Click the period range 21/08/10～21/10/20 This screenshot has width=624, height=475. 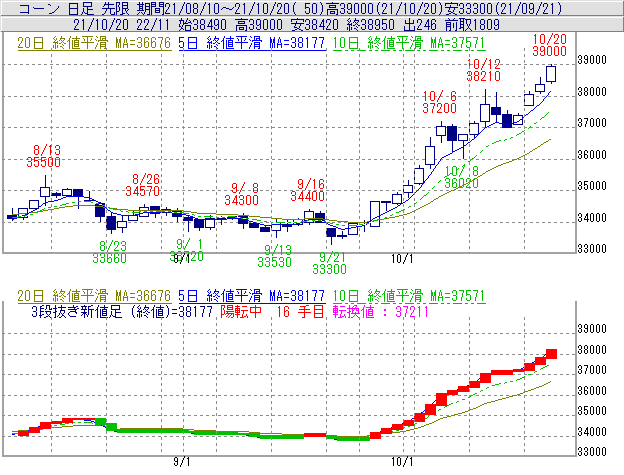click(x=229, y=8)
